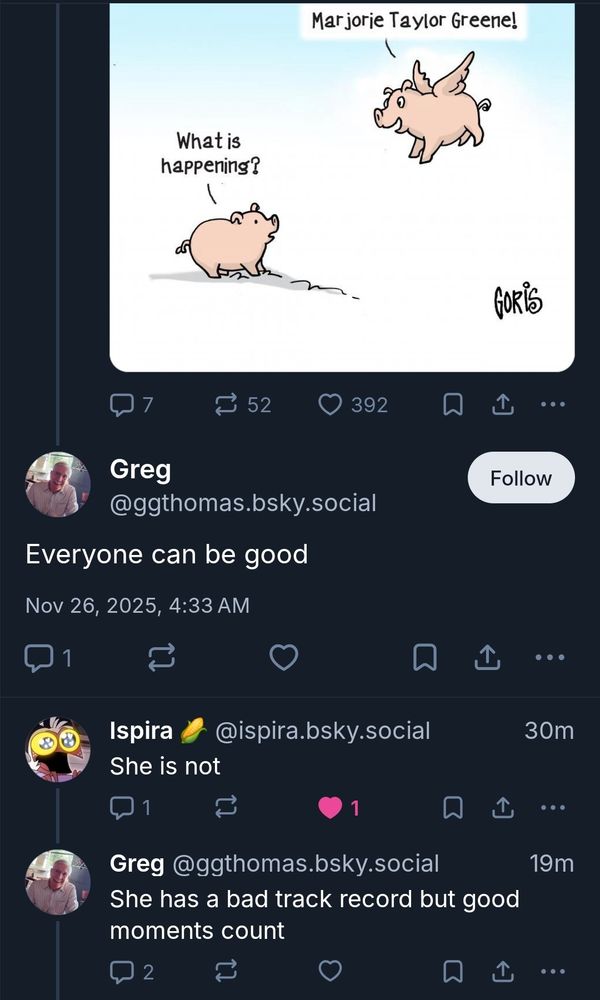The height and width of the screenshot is (1000, 600).
Task: Open Greg's profile picture on main post
Action: tap(57, 485)
